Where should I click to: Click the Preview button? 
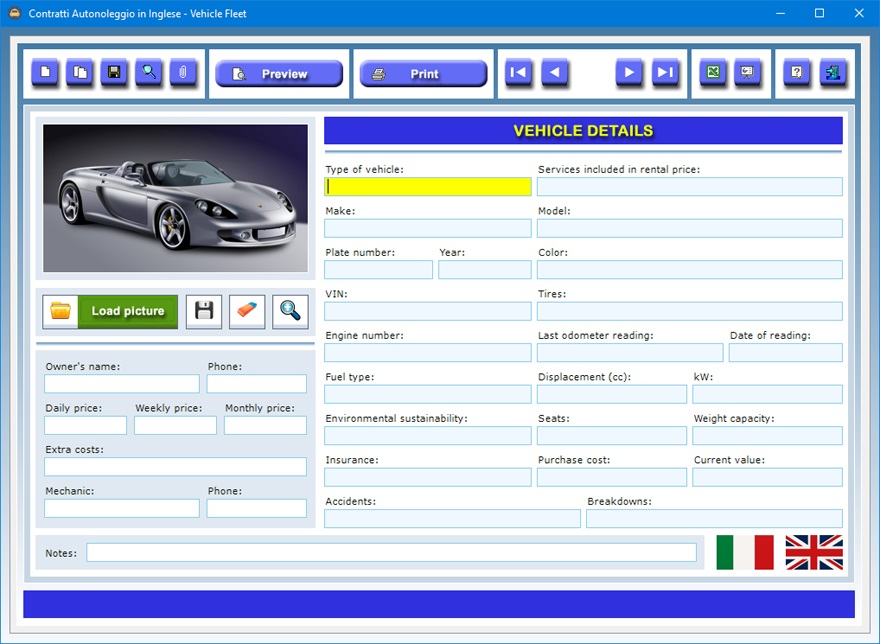pyautogui.click(x=279, y=74)
